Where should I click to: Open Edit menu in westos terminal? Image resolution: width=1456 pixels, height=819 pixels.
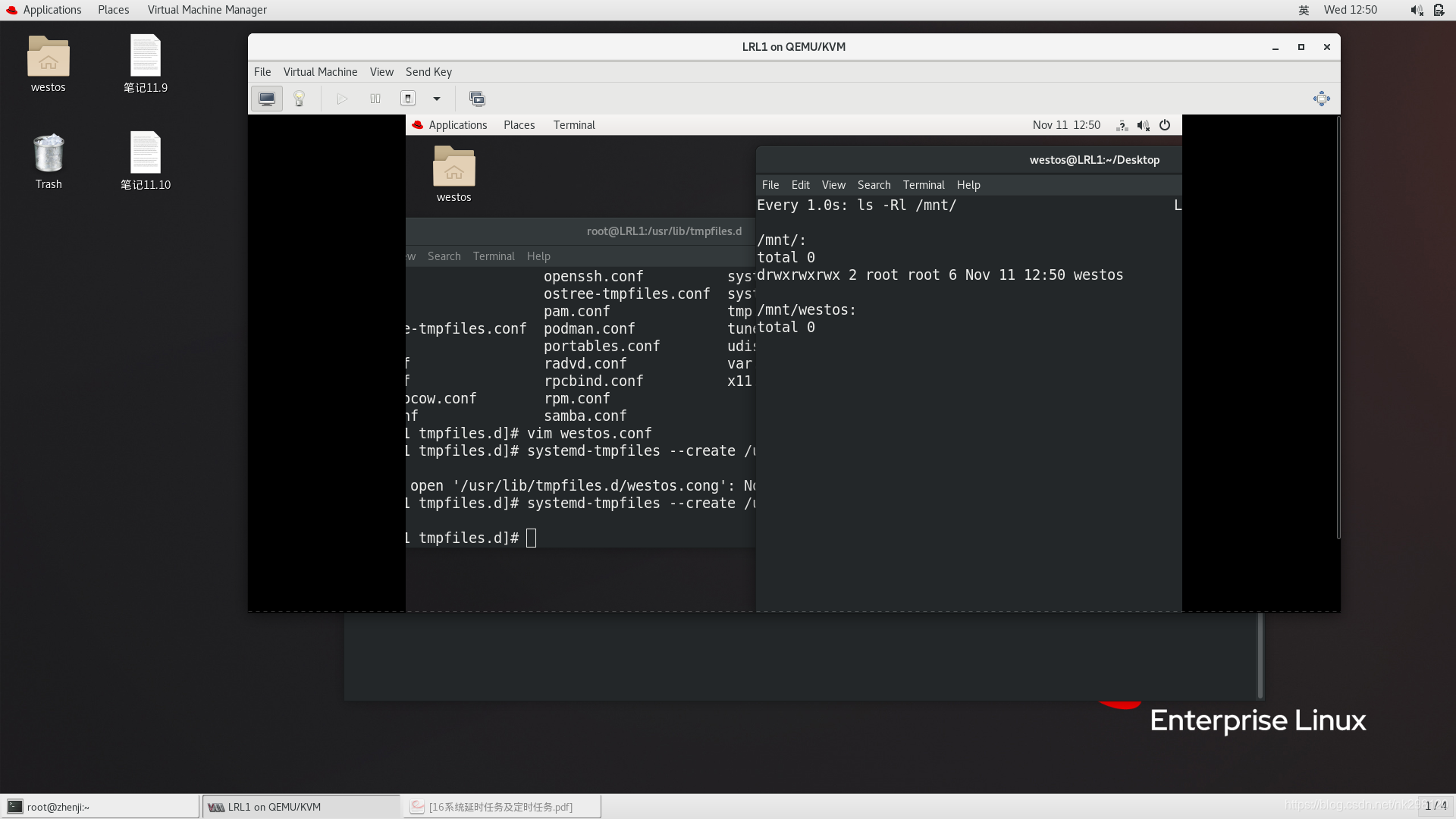800,185
